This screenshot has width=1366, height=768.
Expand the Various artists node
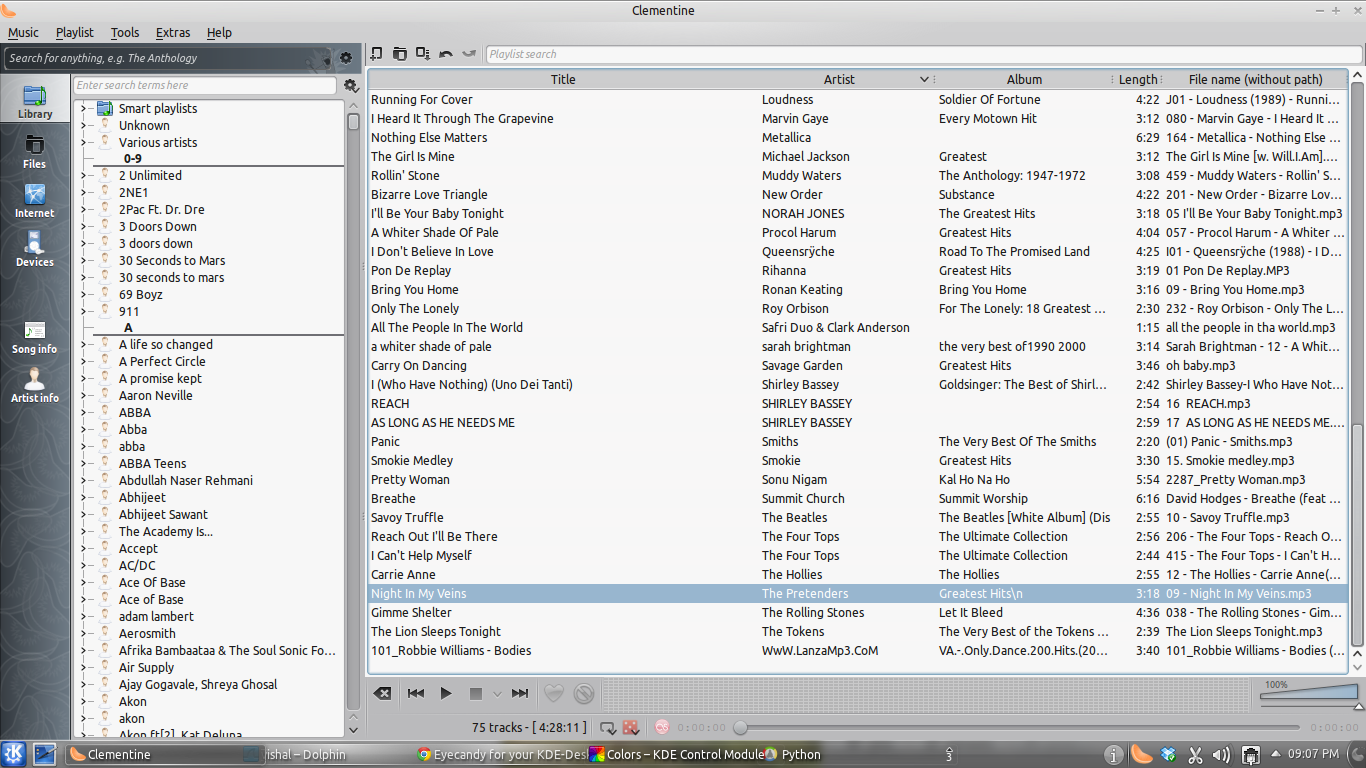(x=83, y=142)
